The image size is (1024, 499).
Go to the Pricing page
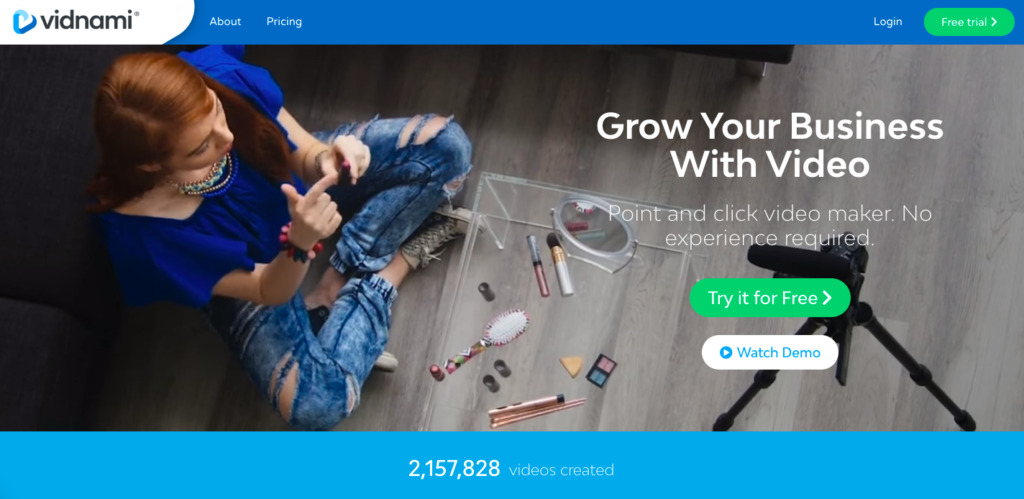click(x=284, y=22)
